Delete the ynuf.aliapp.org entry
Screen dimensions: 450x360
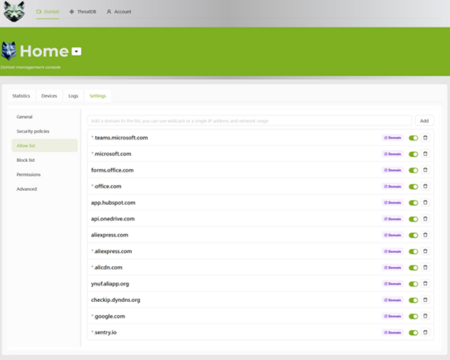click(425, 284)
